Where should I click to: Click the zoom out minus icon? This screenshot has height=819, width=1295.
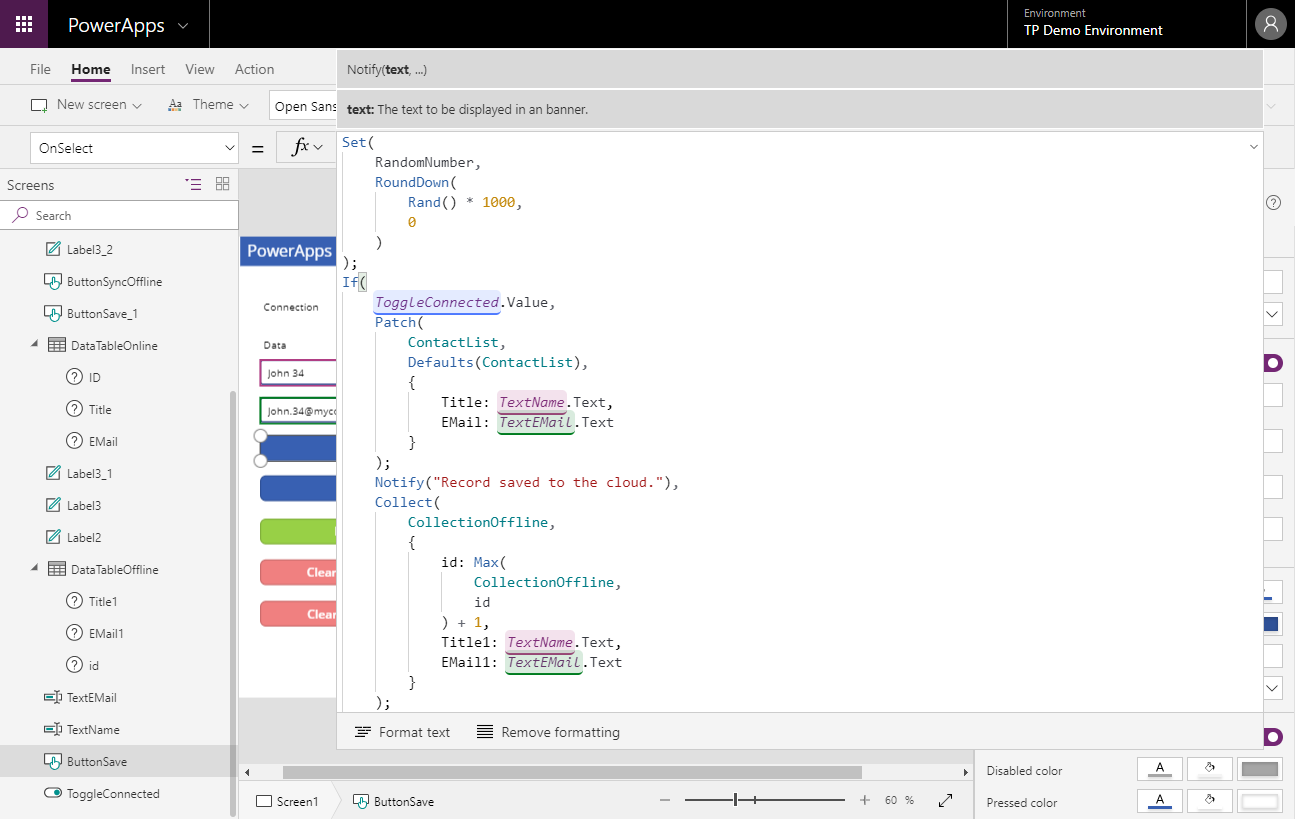pos(665,801)
